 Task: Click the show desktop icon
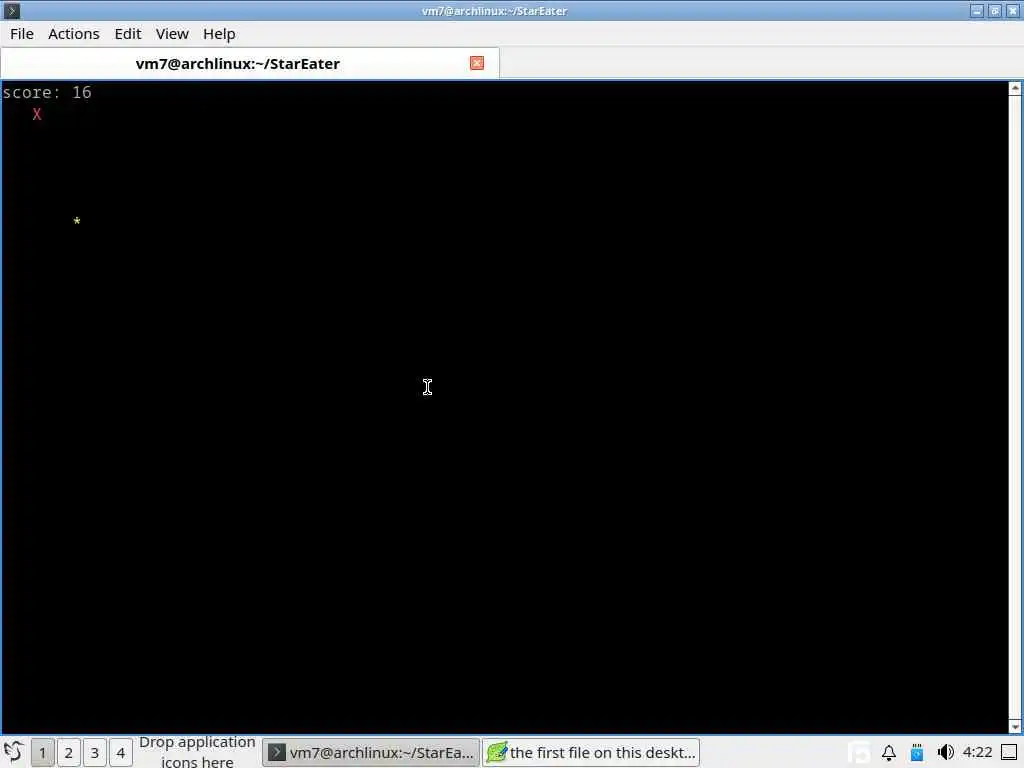[x=1009, y=753]
